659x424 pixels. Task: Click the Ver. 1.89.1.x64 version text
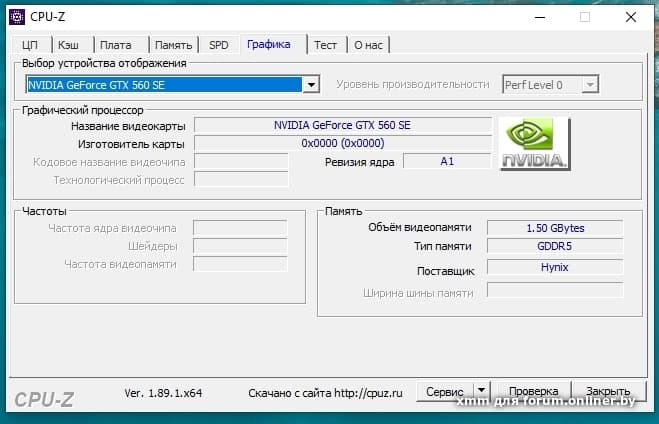(x=163, y=393)
